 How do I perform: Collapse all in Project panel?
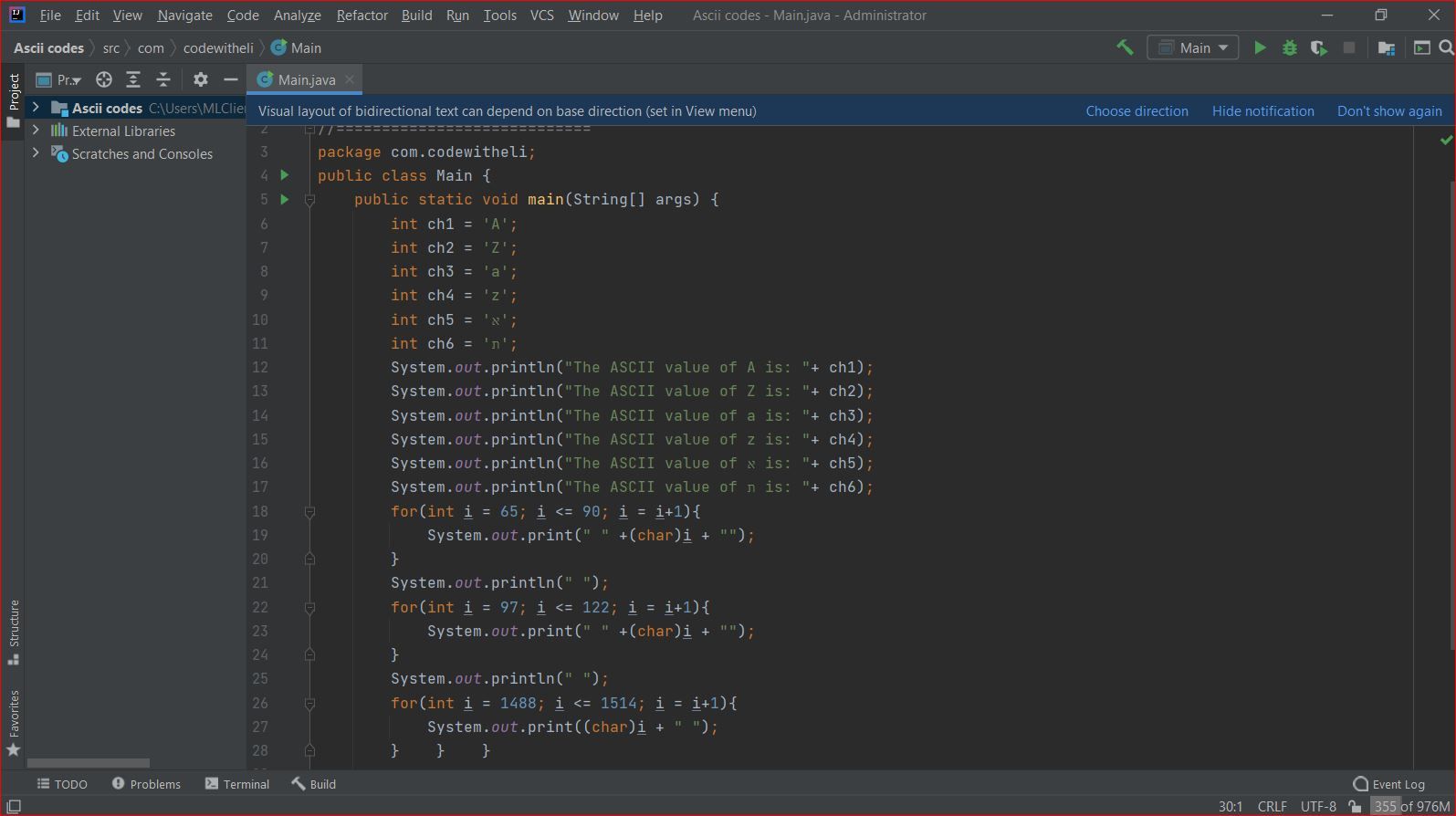click(163, 79)
